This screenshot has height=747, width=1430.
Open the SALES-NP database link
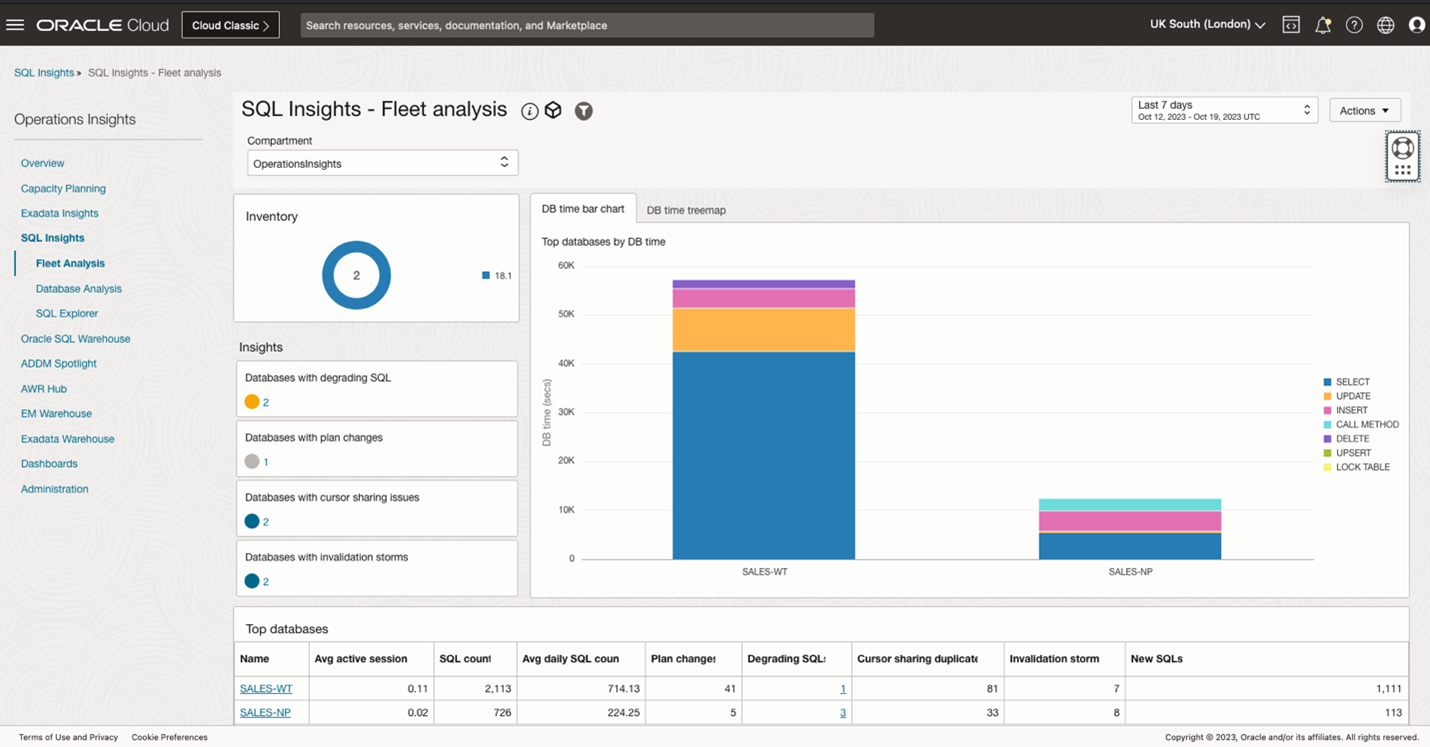265,712
